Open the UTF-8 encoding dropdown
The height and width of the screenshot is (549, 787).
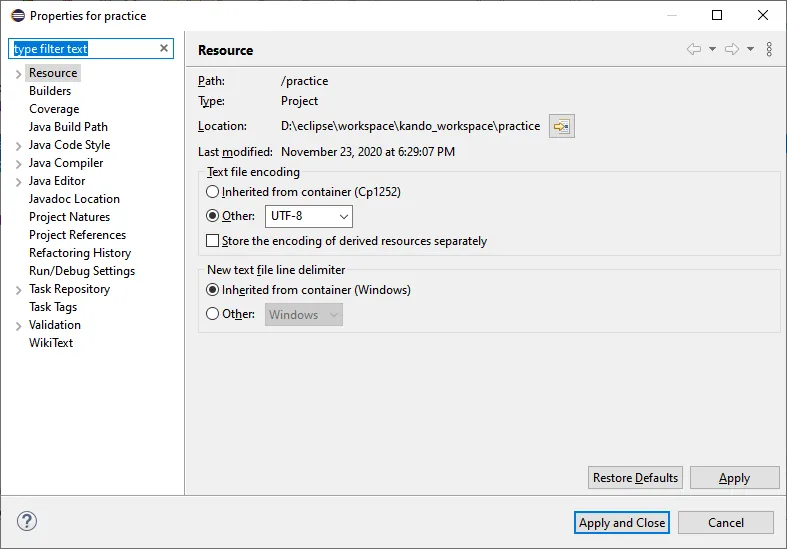point(308,216)
